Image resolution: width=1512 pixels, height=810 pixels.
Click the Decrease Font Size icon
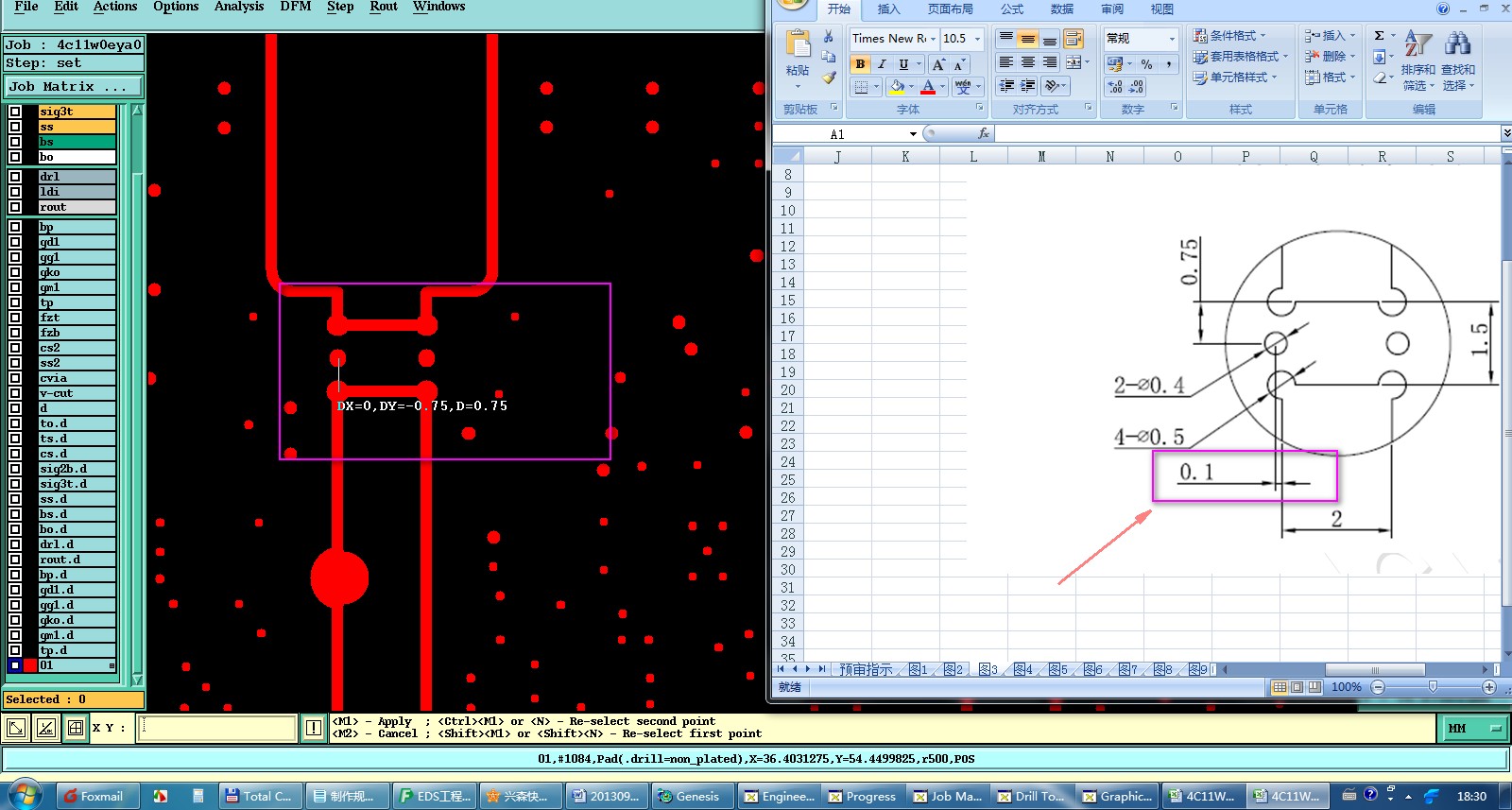click(958, 64)
